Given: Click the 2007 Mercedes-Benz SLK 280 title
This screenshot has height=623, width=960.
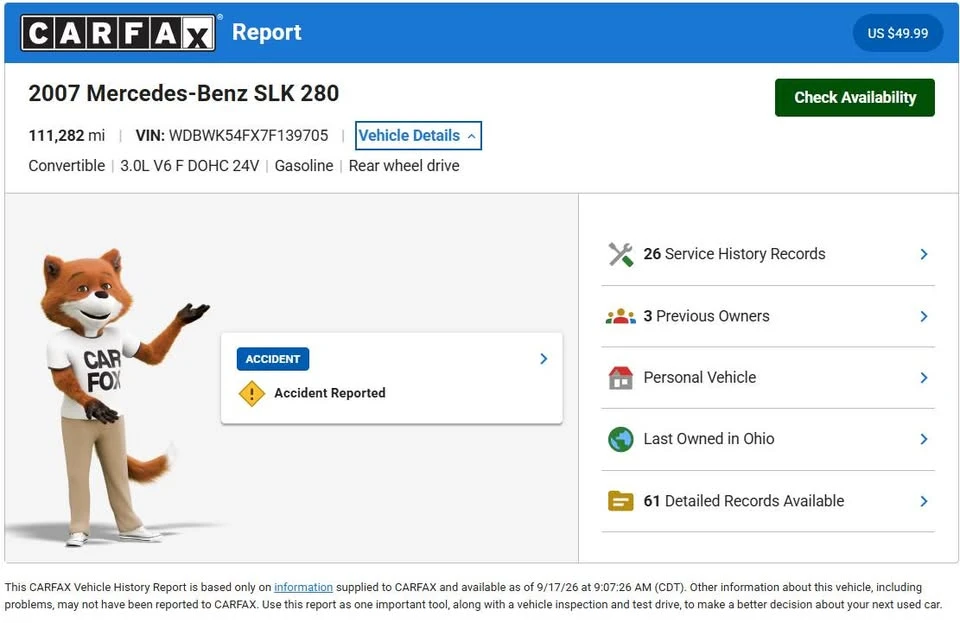Looking at the screenshot, I should click(184, 94).
